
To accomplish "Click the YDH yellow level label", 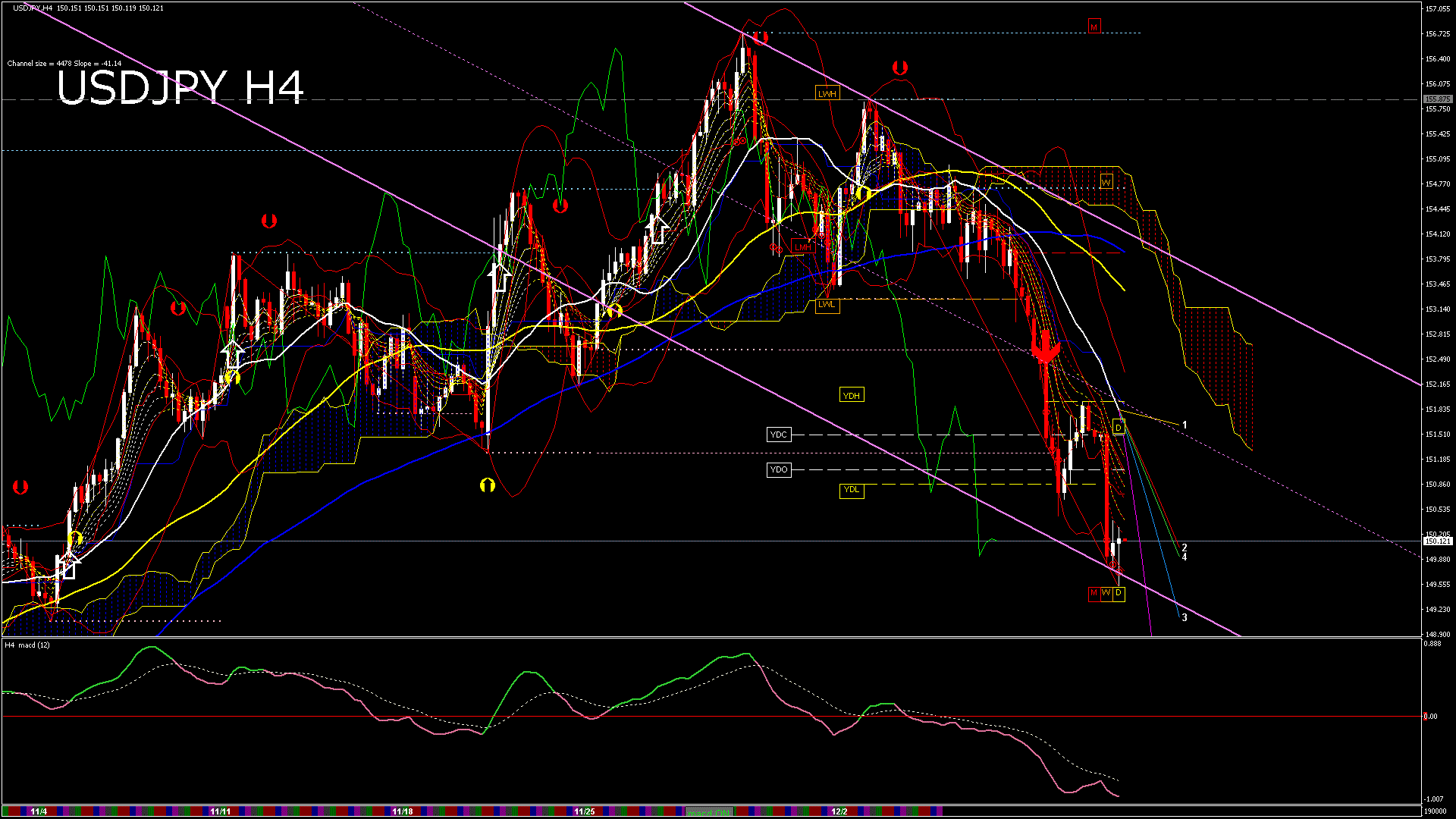I will point(852,396).
